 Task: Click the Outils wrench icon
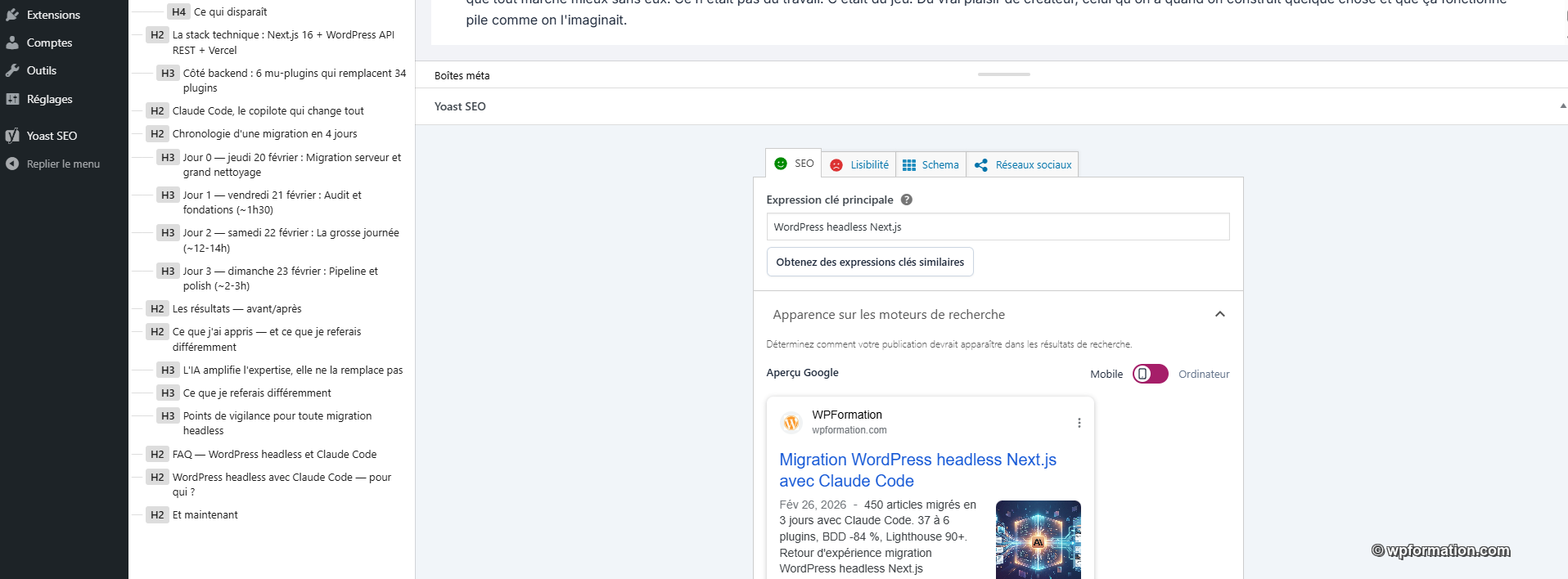tap(12, 70)
